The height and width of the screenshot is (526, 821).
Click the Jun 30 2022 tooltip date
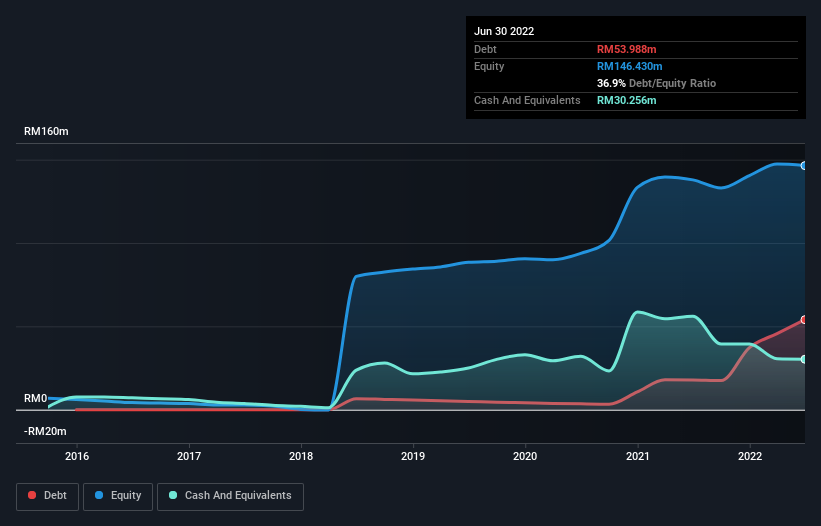(x=504, y=31)
